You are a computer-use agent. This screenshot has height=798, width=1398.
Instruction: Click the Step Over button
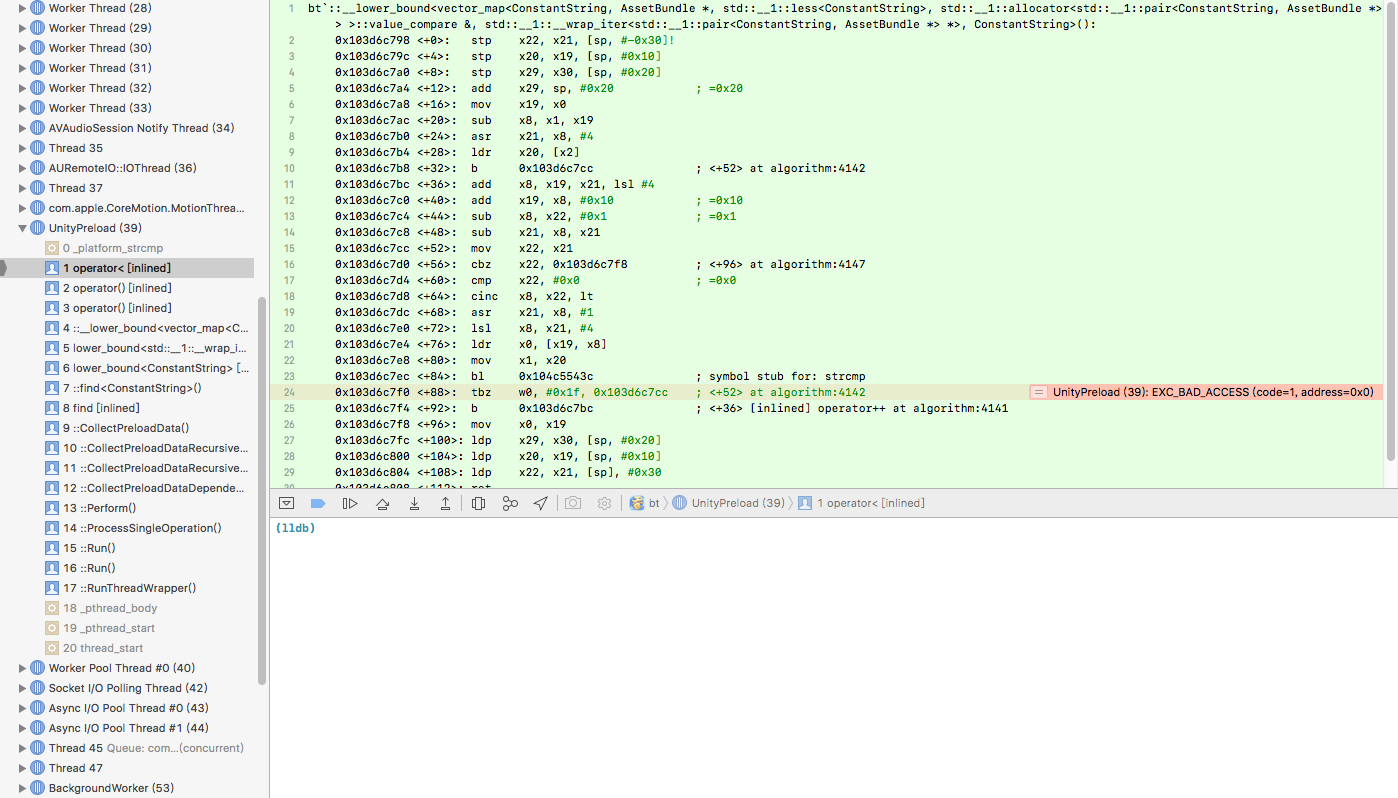[x=382, y=503]
